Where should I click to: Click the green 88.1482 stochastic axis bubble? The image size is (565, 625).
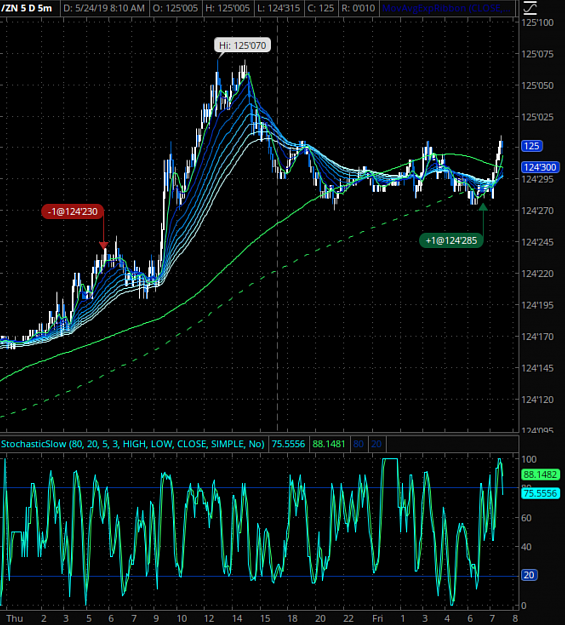click(x=540, y=474)
